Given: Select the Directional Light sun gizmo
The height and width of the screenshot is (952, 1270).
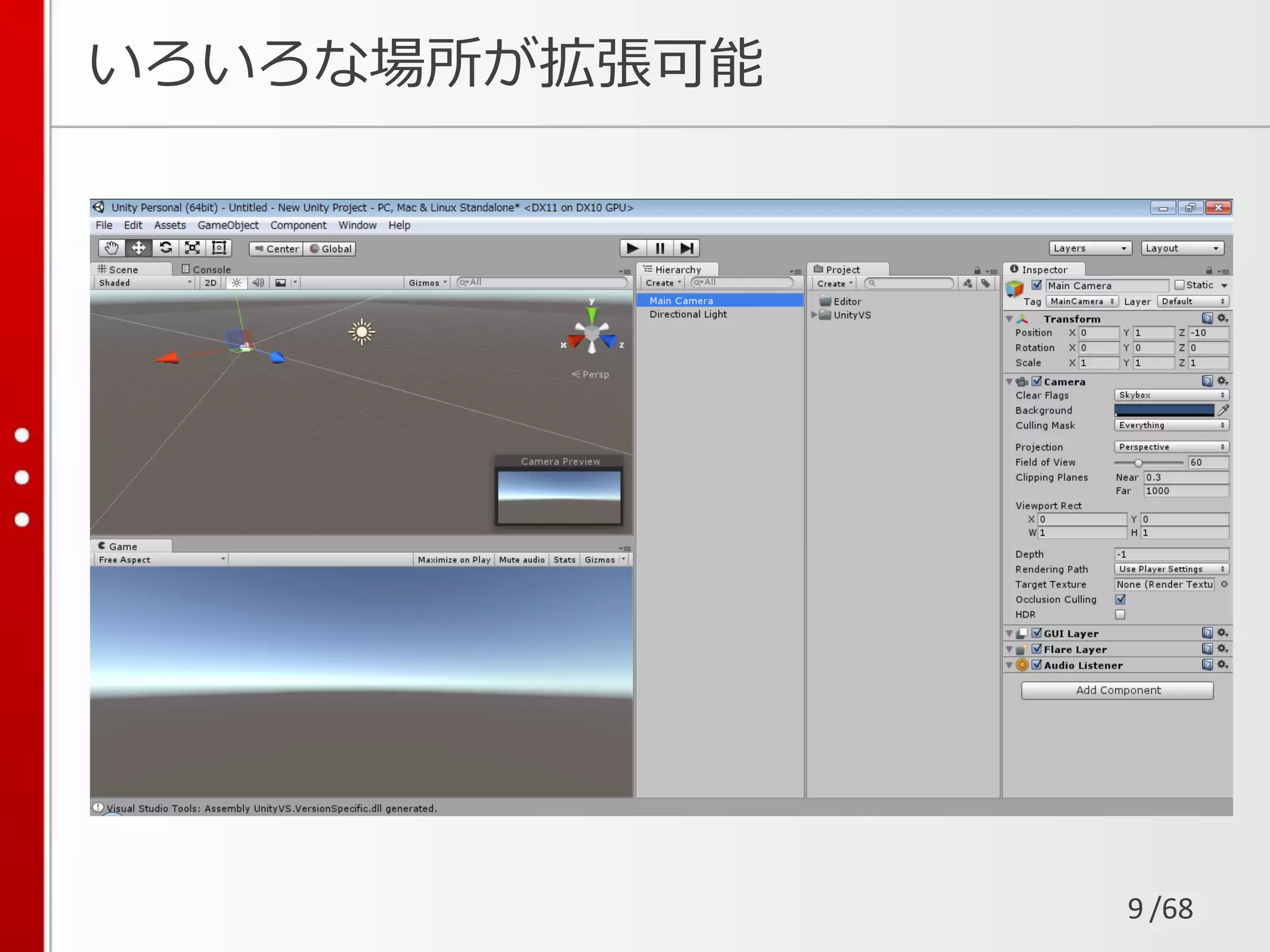Looking at the screenshot, I should [362, 332].
